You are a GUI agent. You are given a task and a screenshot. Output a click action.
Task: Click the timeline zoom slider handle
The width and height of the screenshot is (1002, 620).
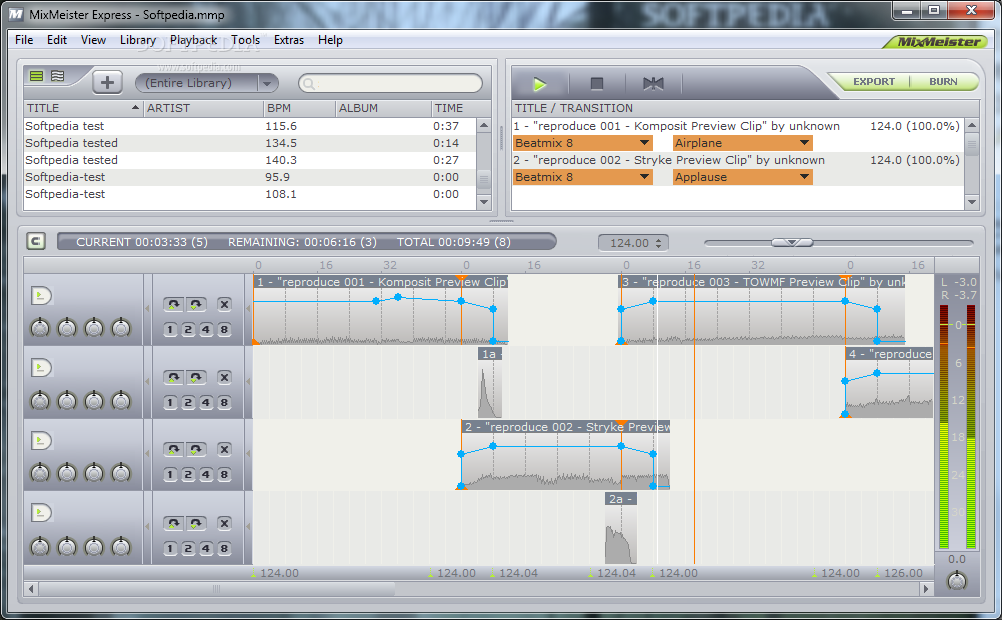(792, 242)
